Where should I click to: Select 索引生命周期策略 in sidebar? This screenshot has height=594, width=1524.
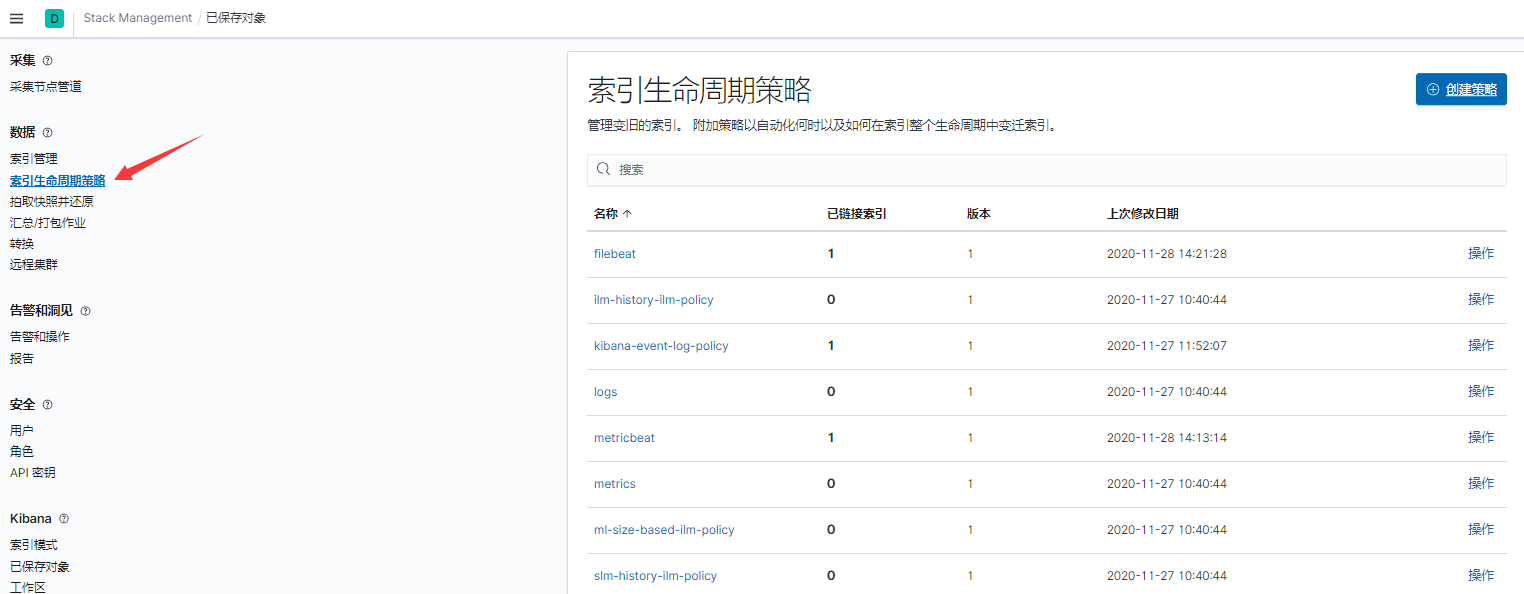58,181
